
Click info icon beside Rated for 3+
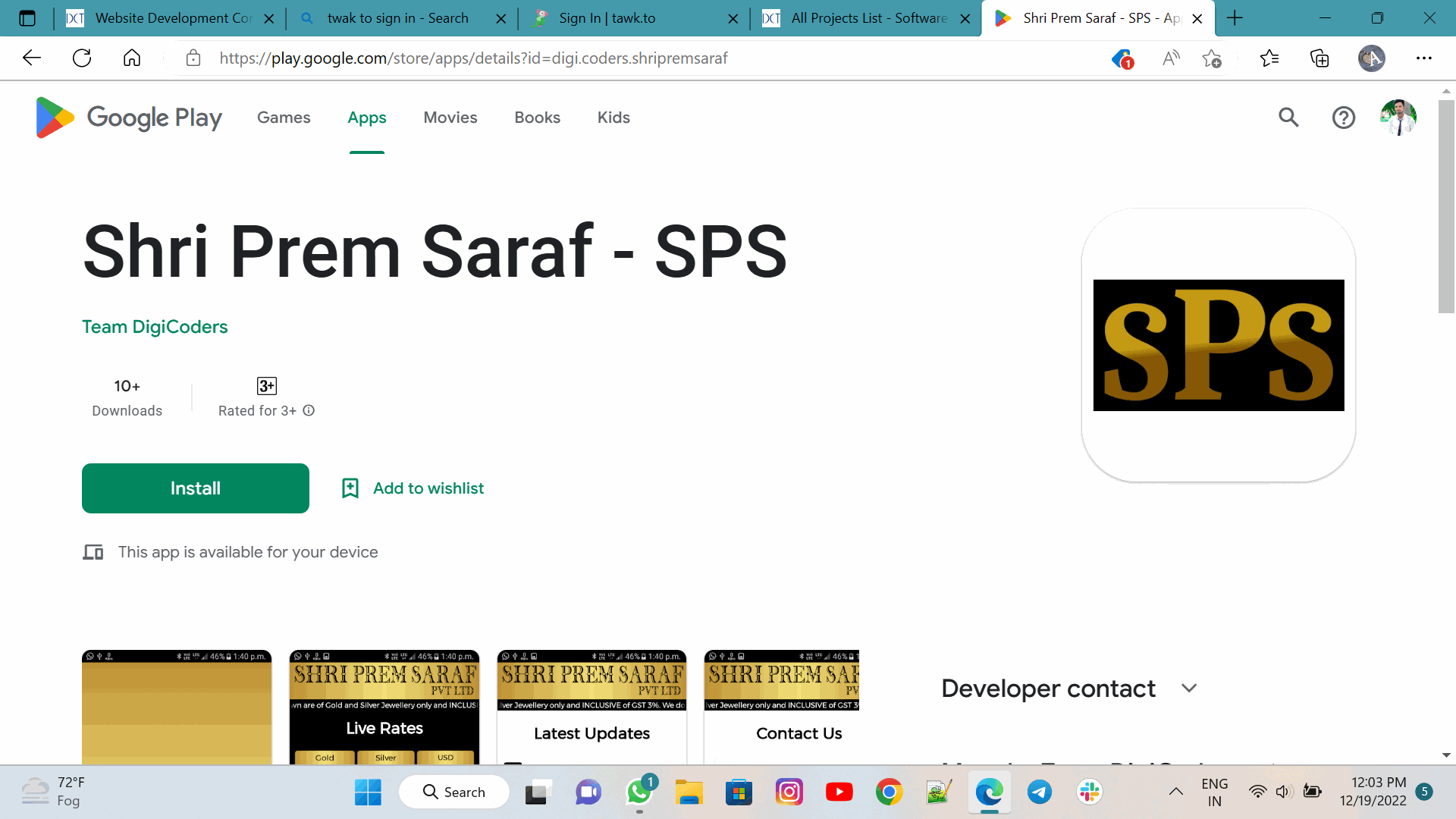(x=309, y=410)
